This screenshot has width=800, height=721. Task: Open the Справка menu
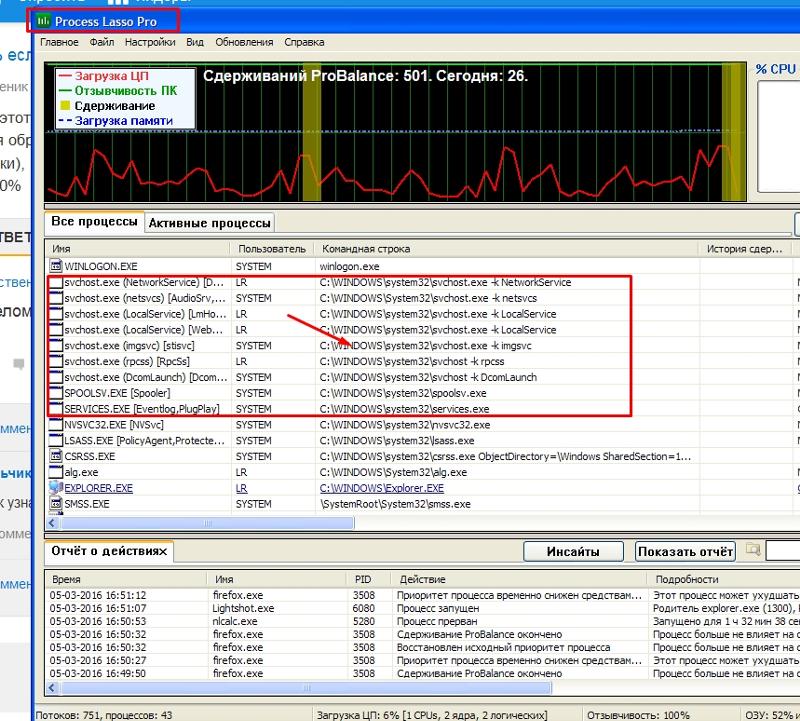304,42
